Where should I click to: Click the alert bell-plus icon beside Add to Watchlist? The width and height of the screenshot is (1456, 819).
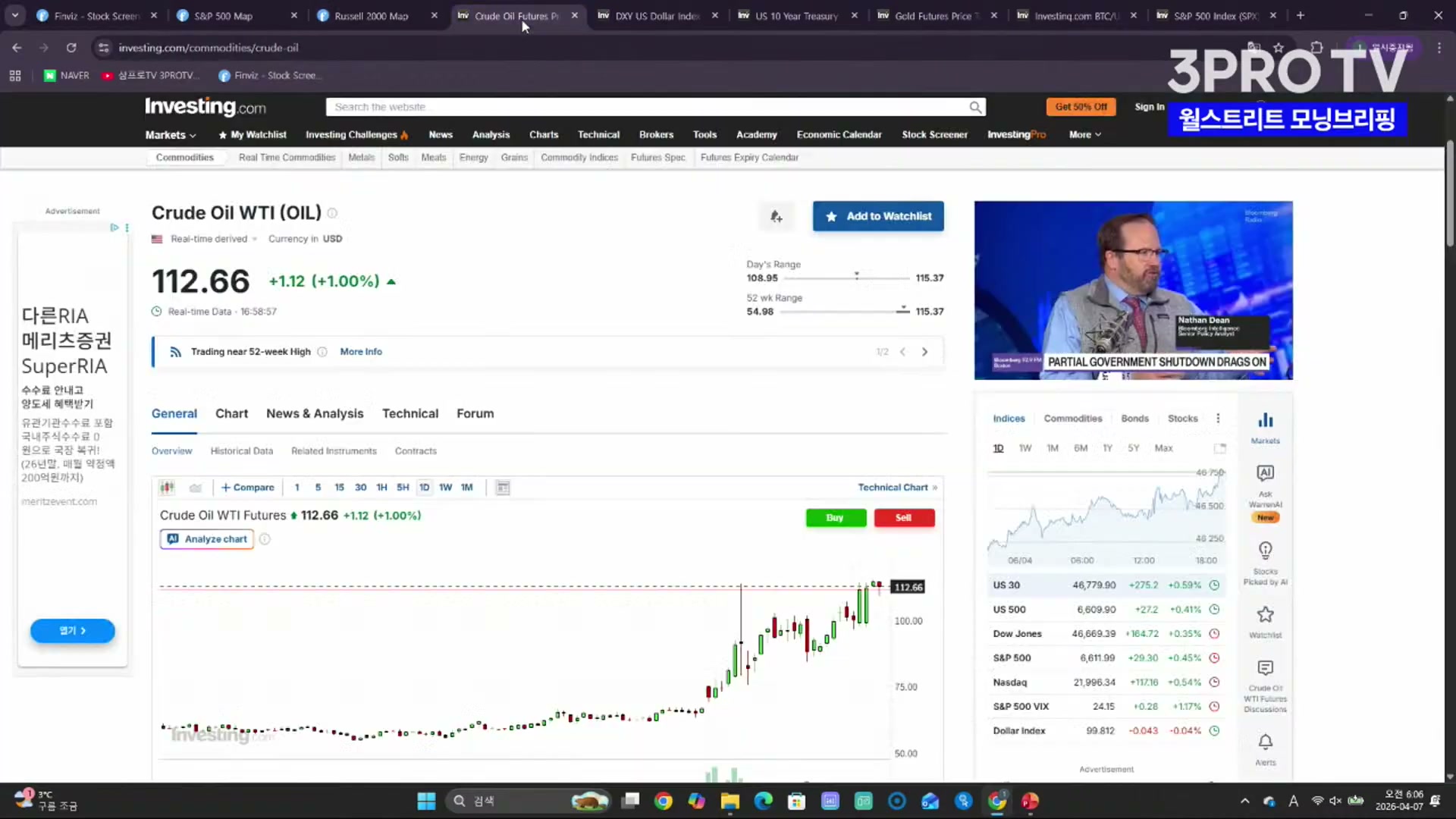click(776, 217)
